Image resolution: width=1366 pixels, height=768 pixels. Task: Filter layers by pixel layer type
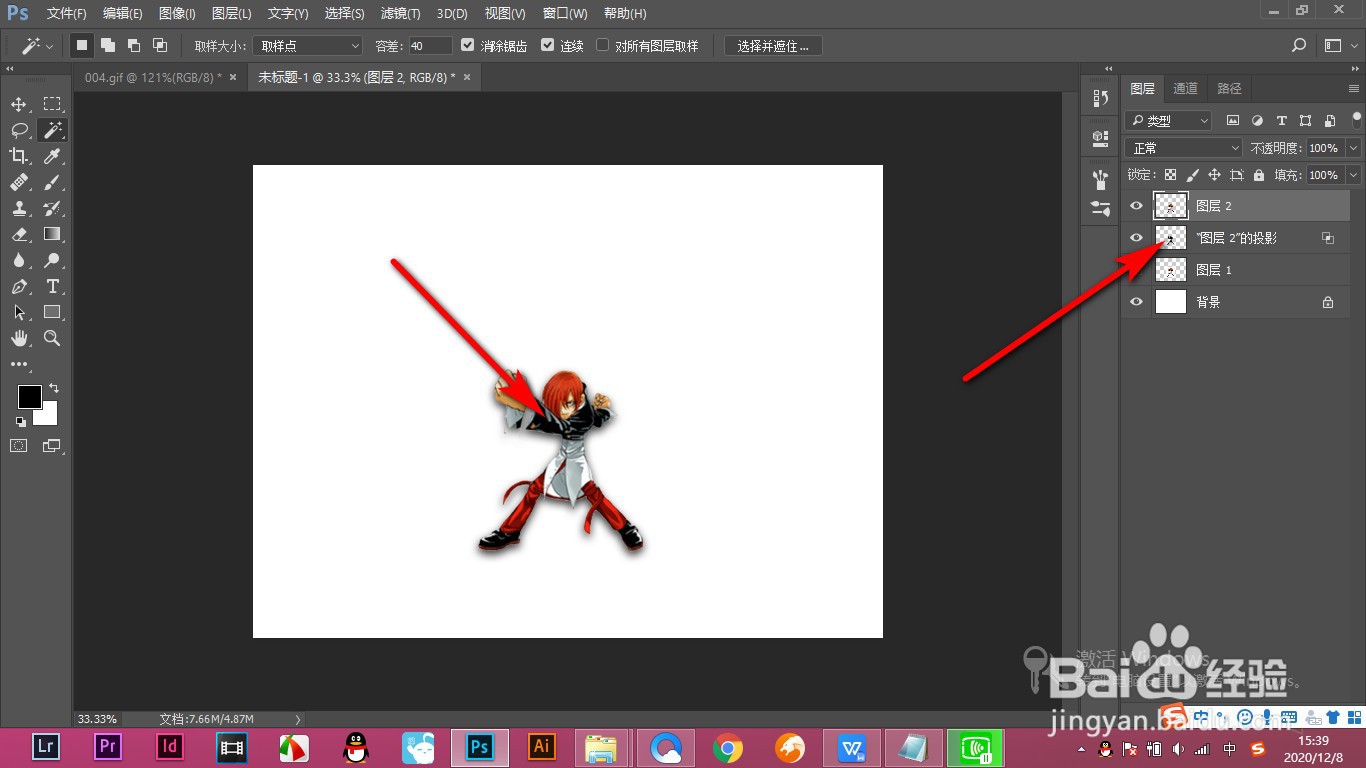coord(1233,120)
